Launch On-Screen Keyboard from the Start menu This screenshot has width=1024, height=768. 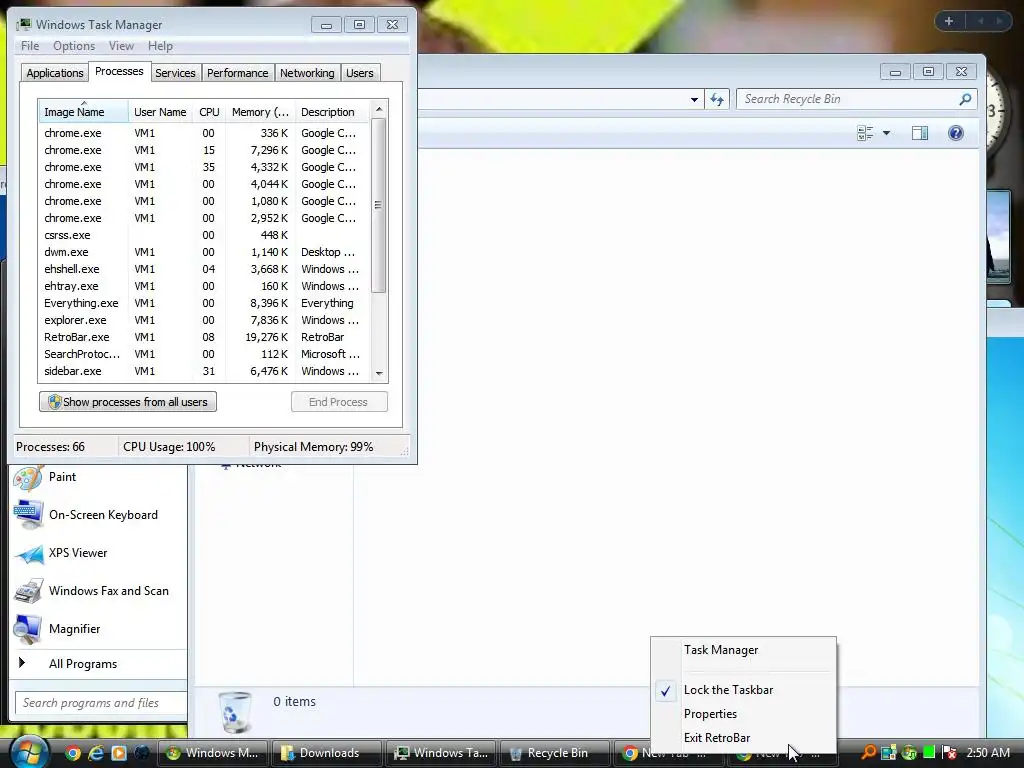(98, 515)
